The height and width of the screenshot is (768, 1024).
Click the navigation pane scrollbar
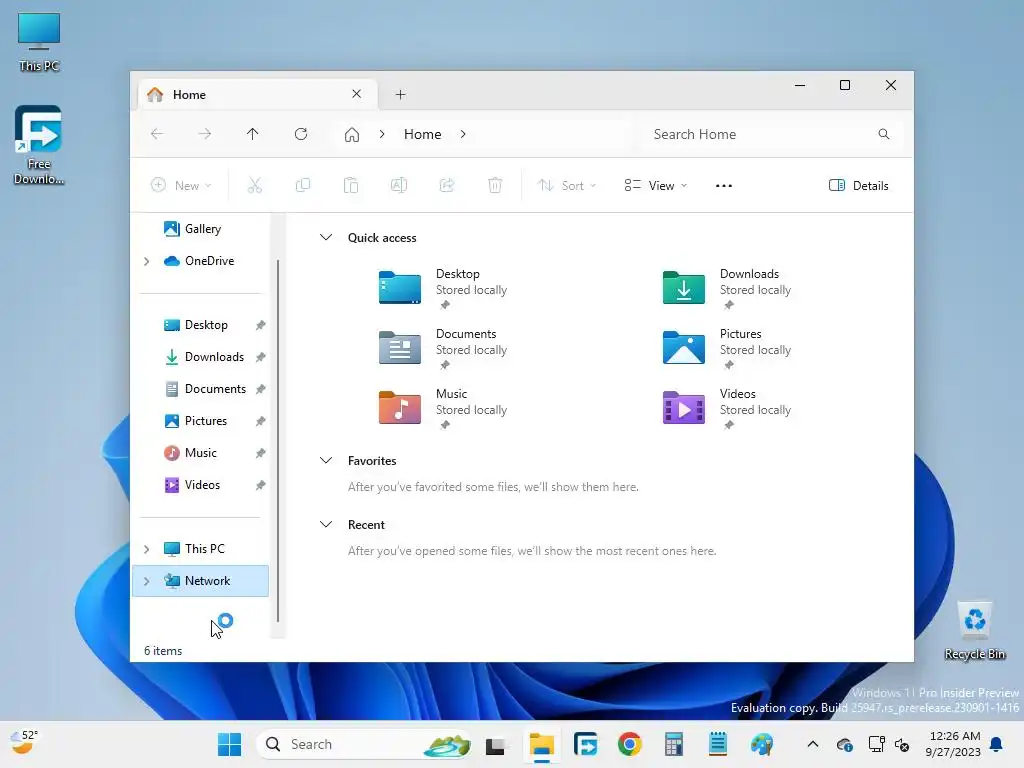(x=278, y=441)
